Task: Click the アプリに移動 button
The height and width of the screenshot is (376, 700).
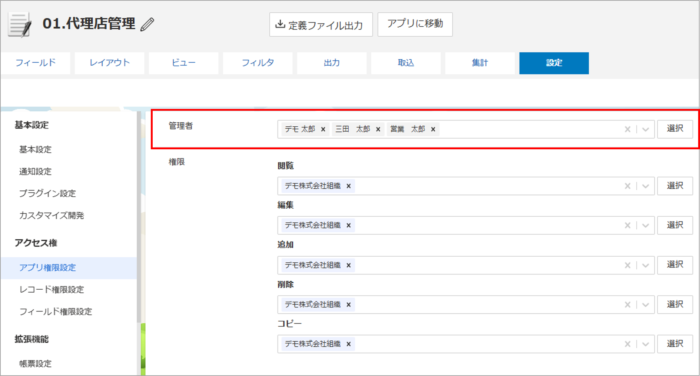Action: (415, 24)
